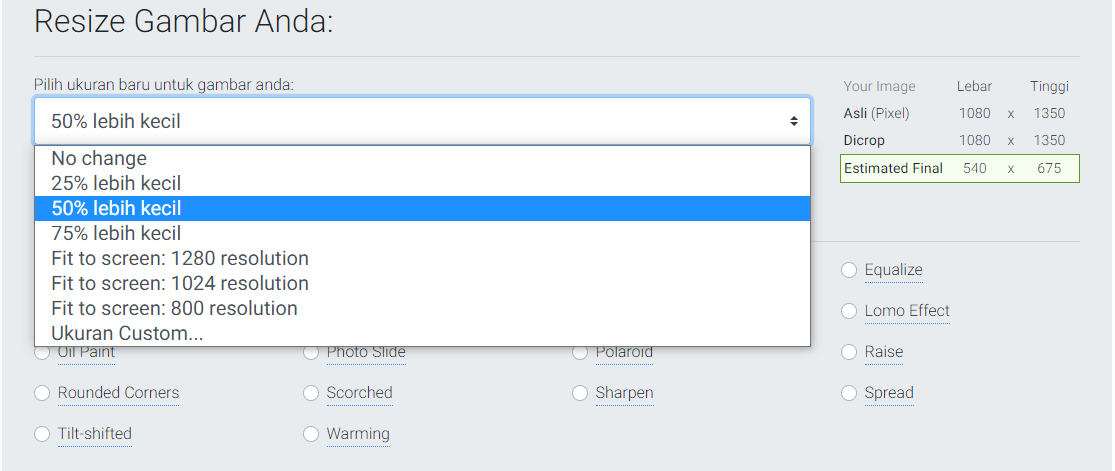Viewport: 1115px width, 471px height.
Task: Open the Photo Slide effect label link
Action: [x=366, y=352]
